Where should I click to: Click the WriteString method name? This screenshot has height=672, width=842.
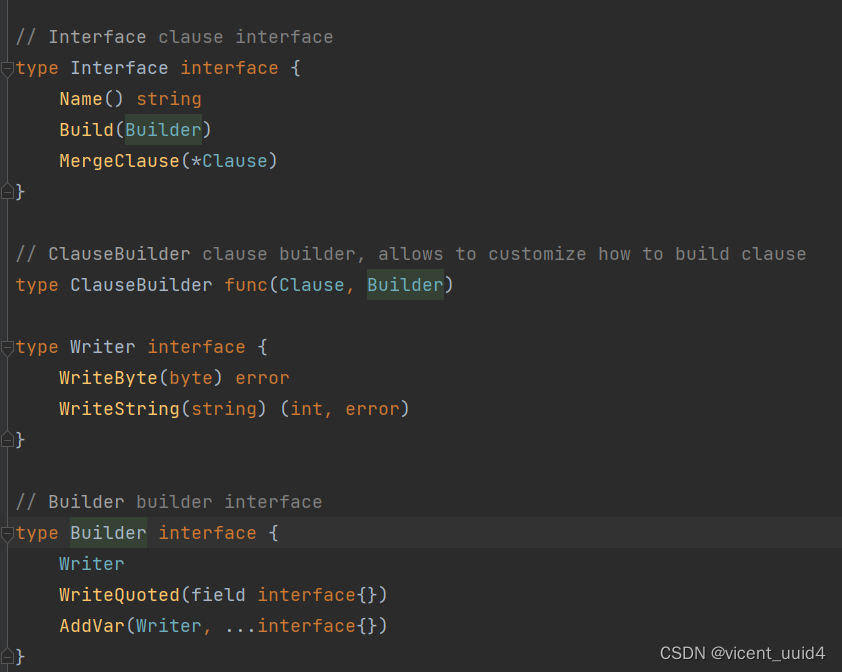(119, 409)
